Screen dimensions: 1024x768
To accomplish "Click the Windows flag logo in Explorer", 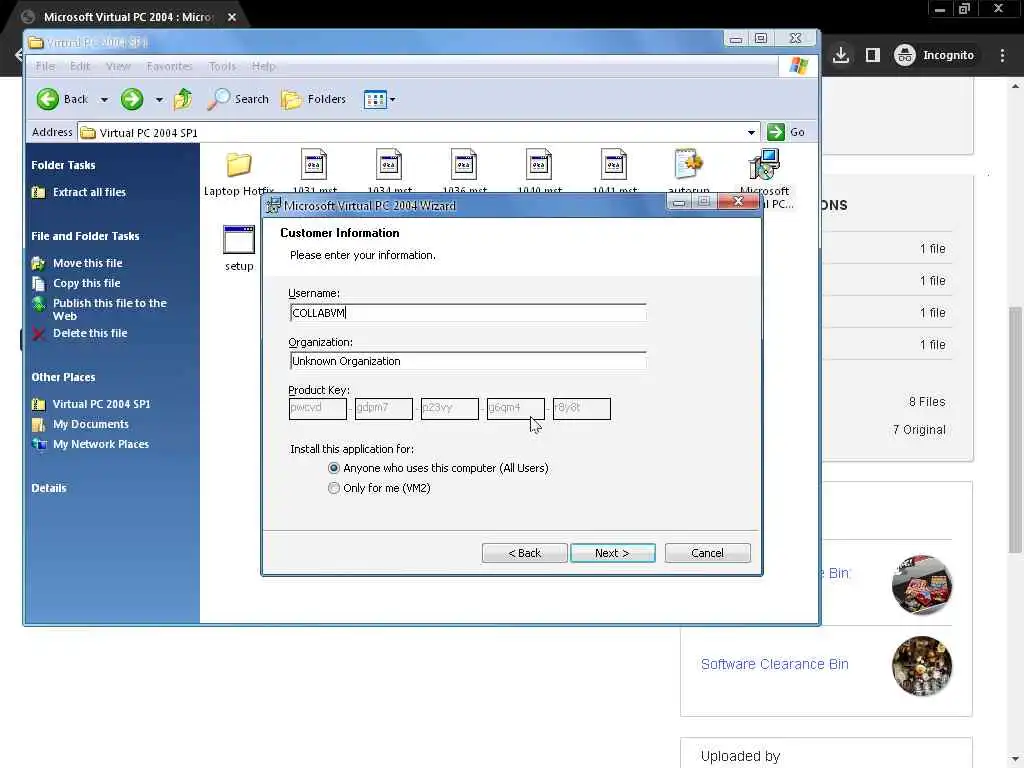I will pos(798,65).
